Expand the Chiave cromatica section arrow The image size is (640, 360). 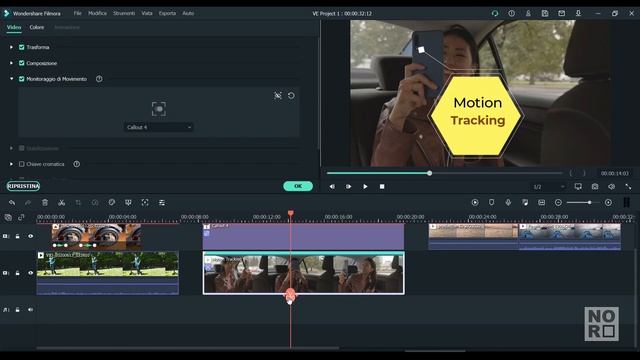[11, 164]
